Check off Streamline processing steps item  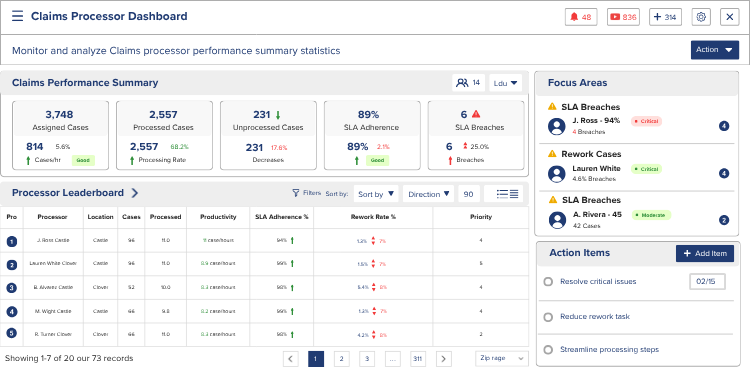click(548, 349)
